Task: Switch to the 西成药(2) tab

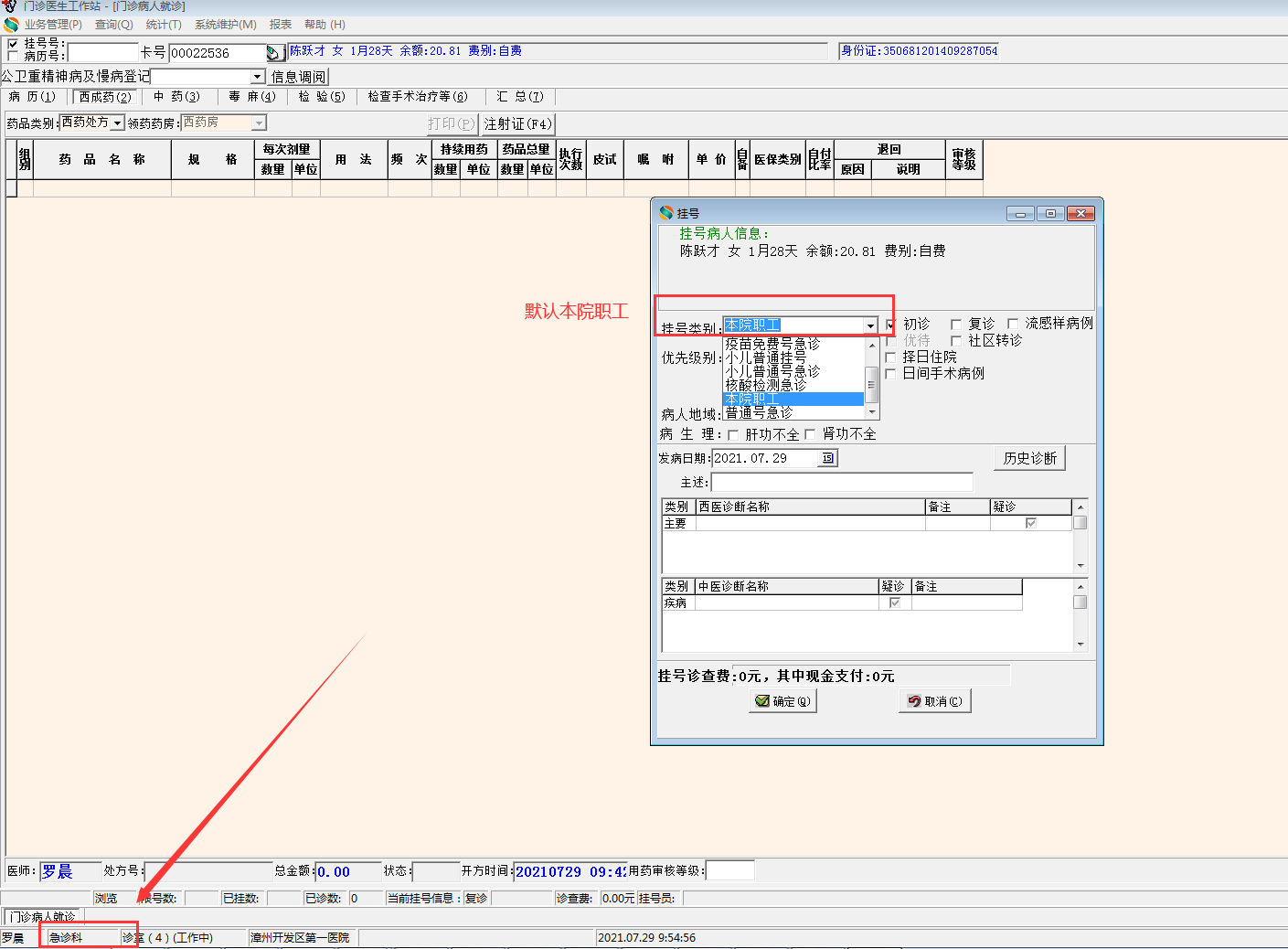Action: (105, 97)
